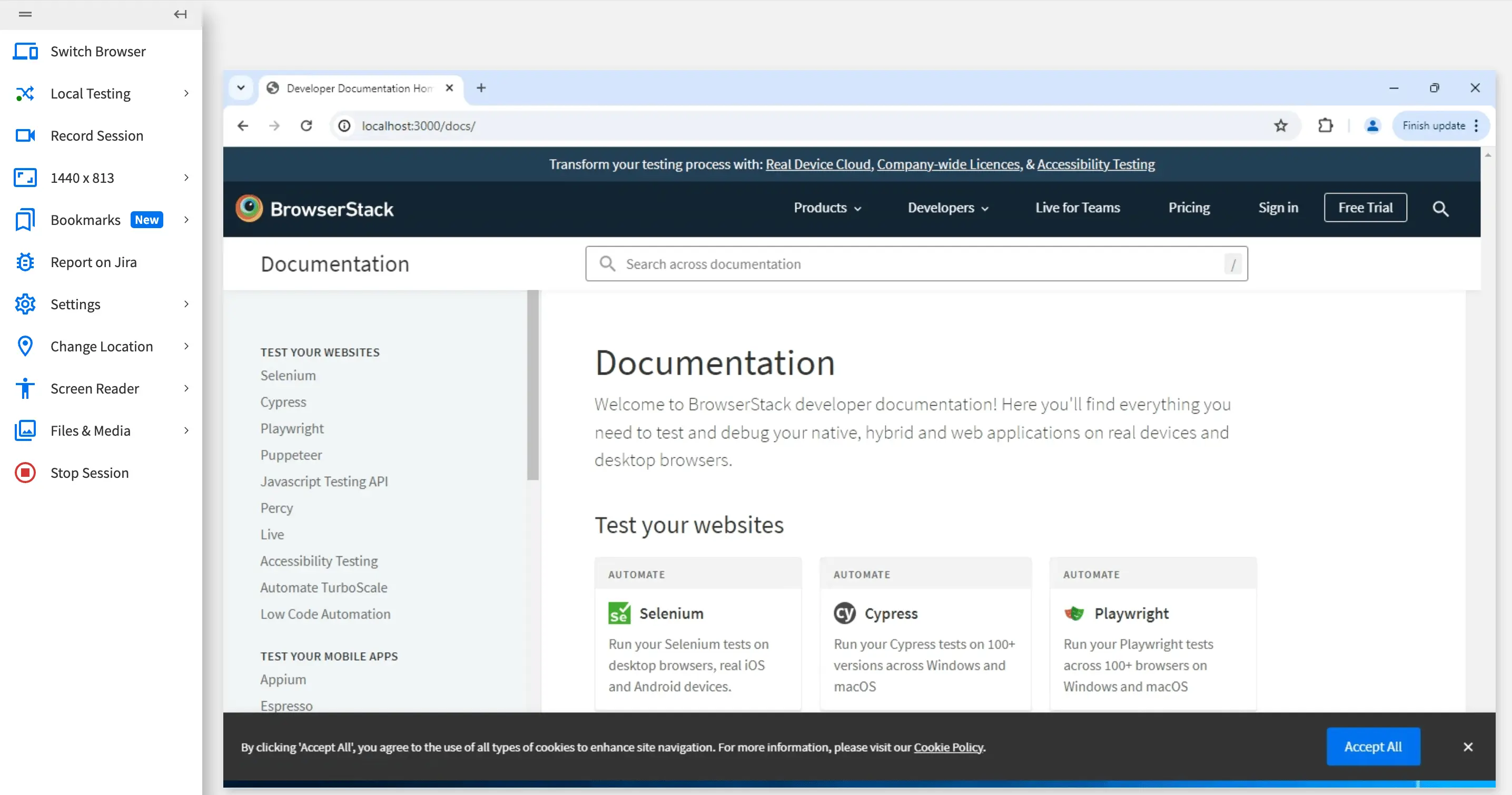This screenshot has height=795, width=1512.
Task: Collapse the left toolbar with the arrow icon
Action: click(x=180, y=14)
